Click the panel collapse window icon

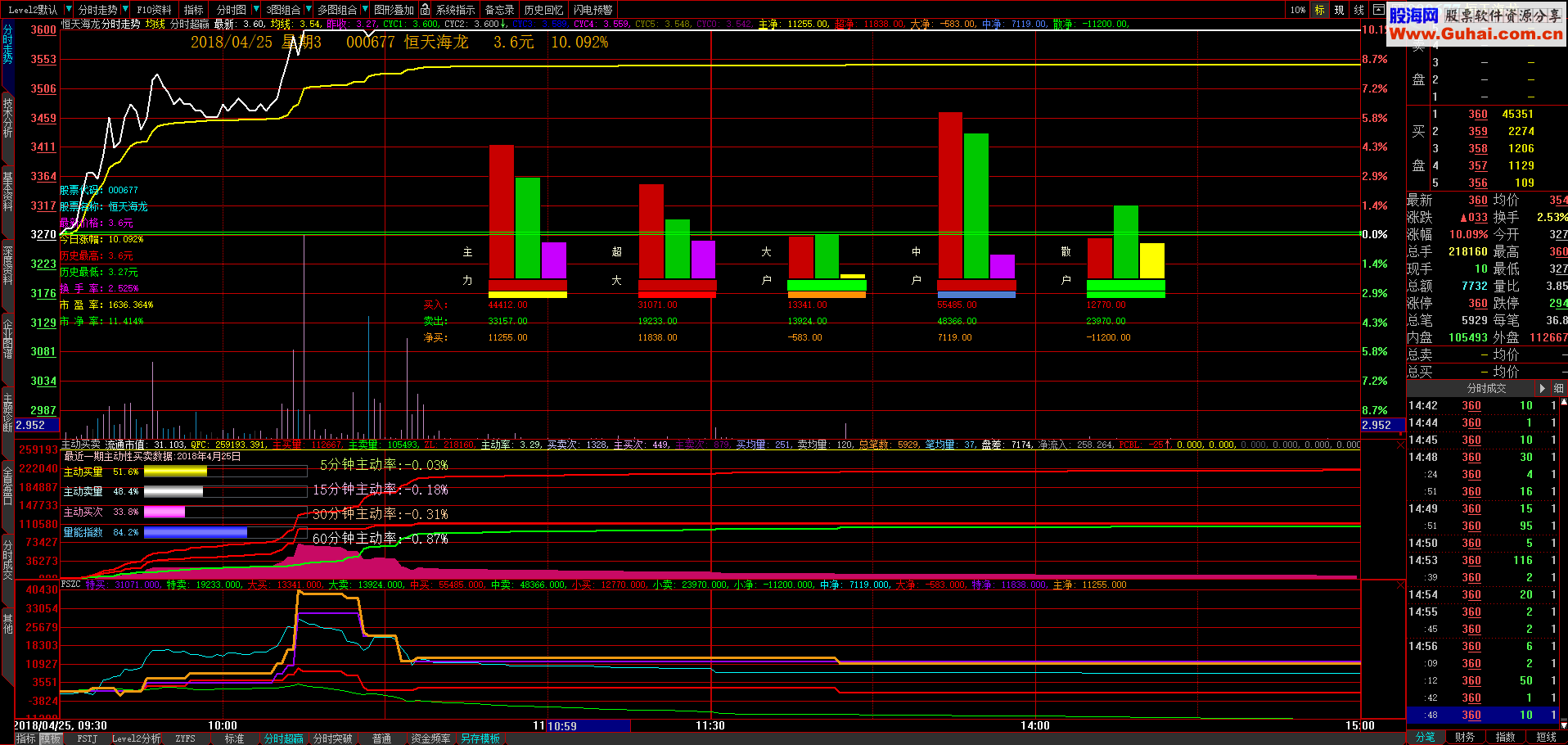(x=1378, y=10)
